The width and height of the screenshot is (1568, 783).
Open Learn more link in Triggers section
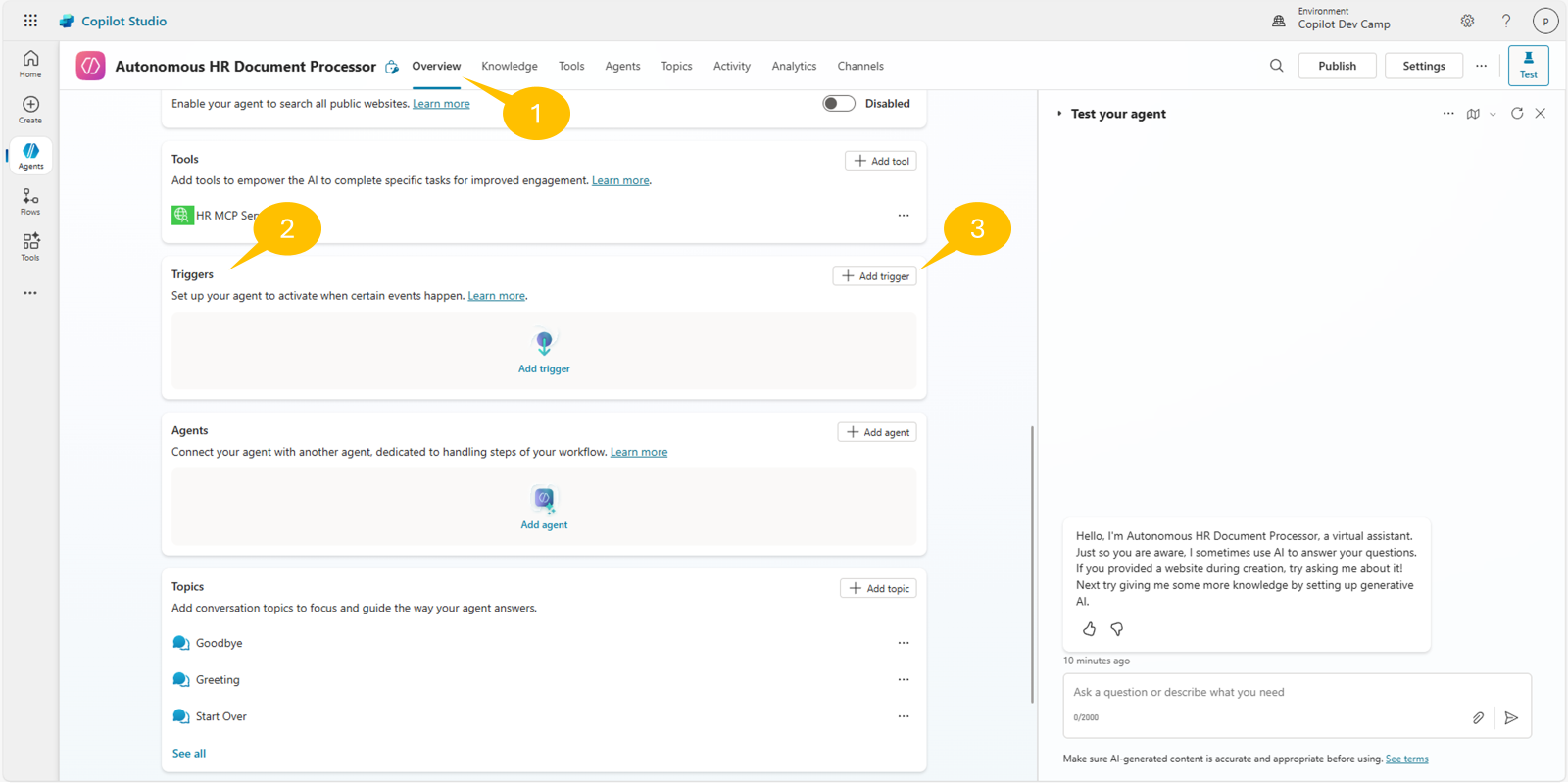point(496,296)
